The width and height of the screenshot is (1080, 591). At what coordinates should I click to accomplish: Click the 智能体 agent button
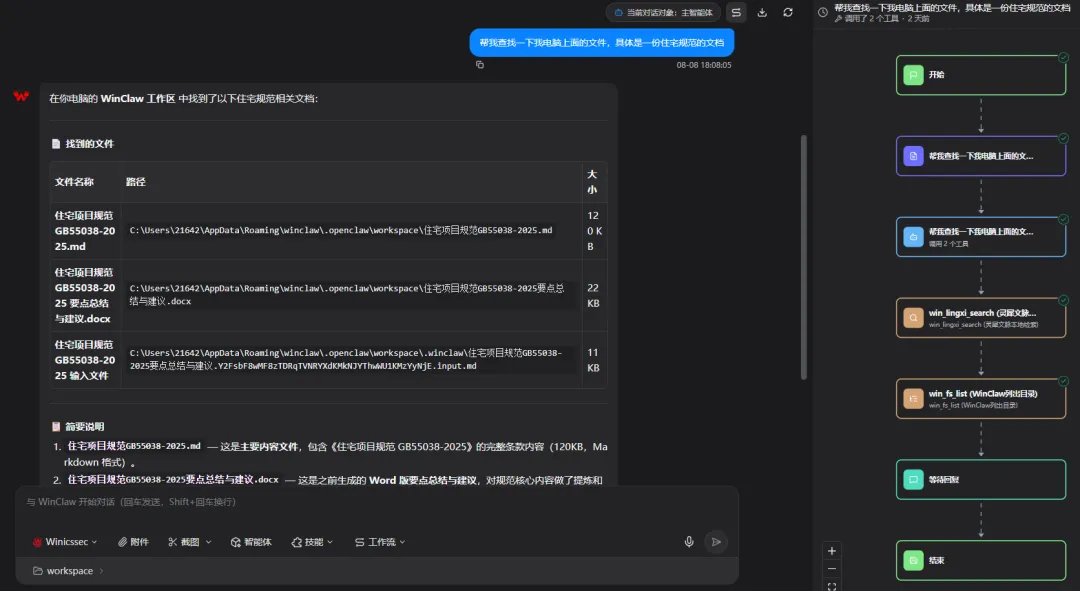pyautogui.click(x=251, y=542)
